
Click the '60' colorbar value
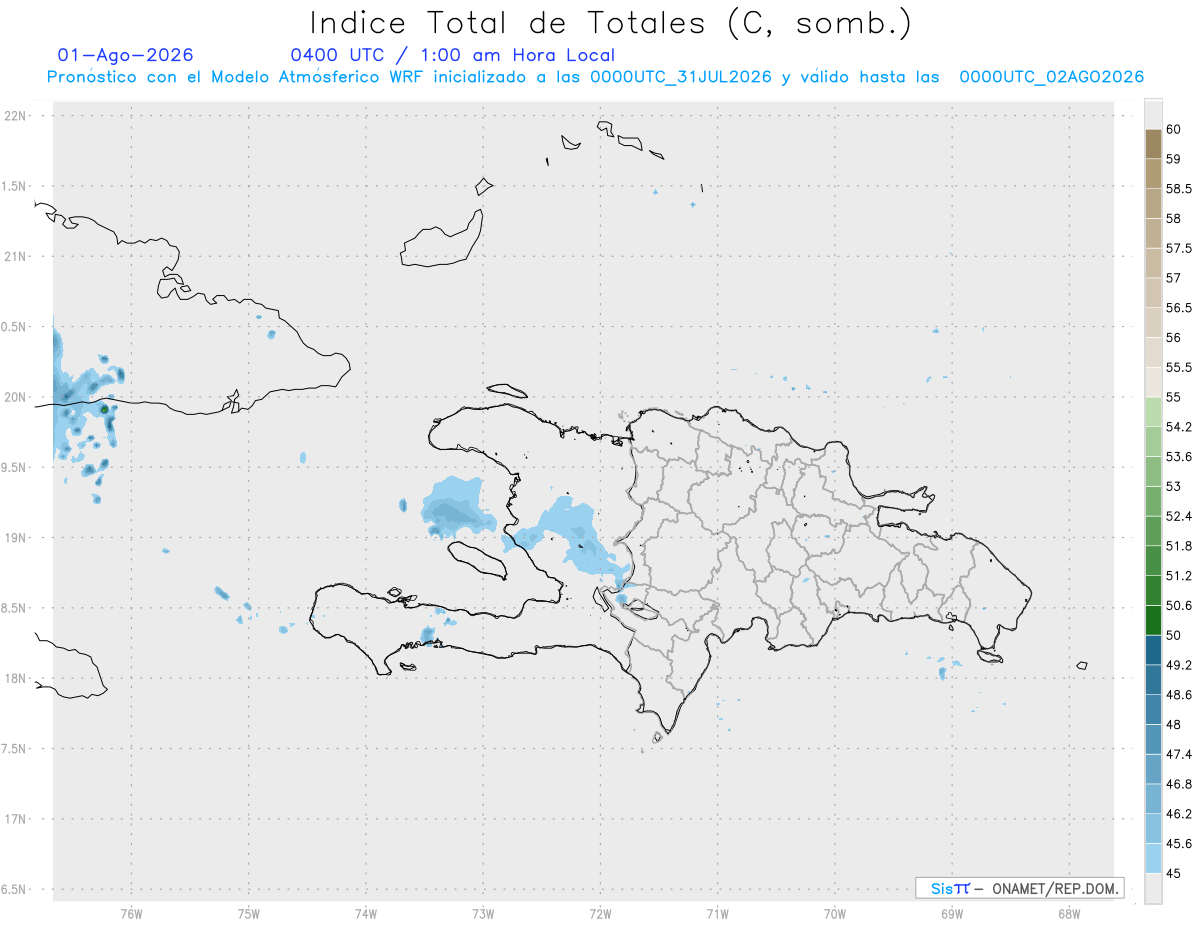(x=1174, y=129)
